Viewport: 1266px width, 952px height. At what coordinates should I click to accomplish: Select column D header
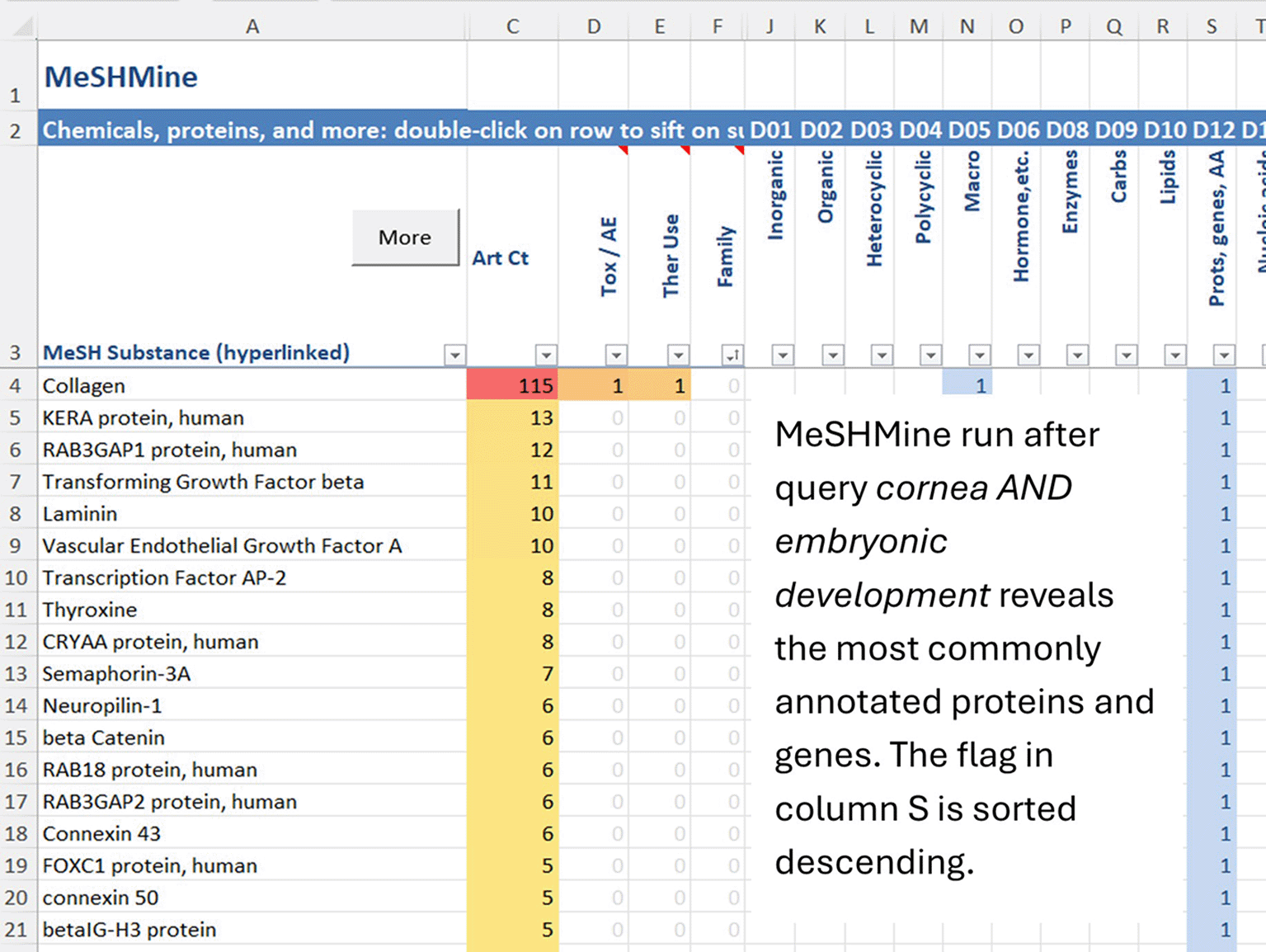[593, 26]
